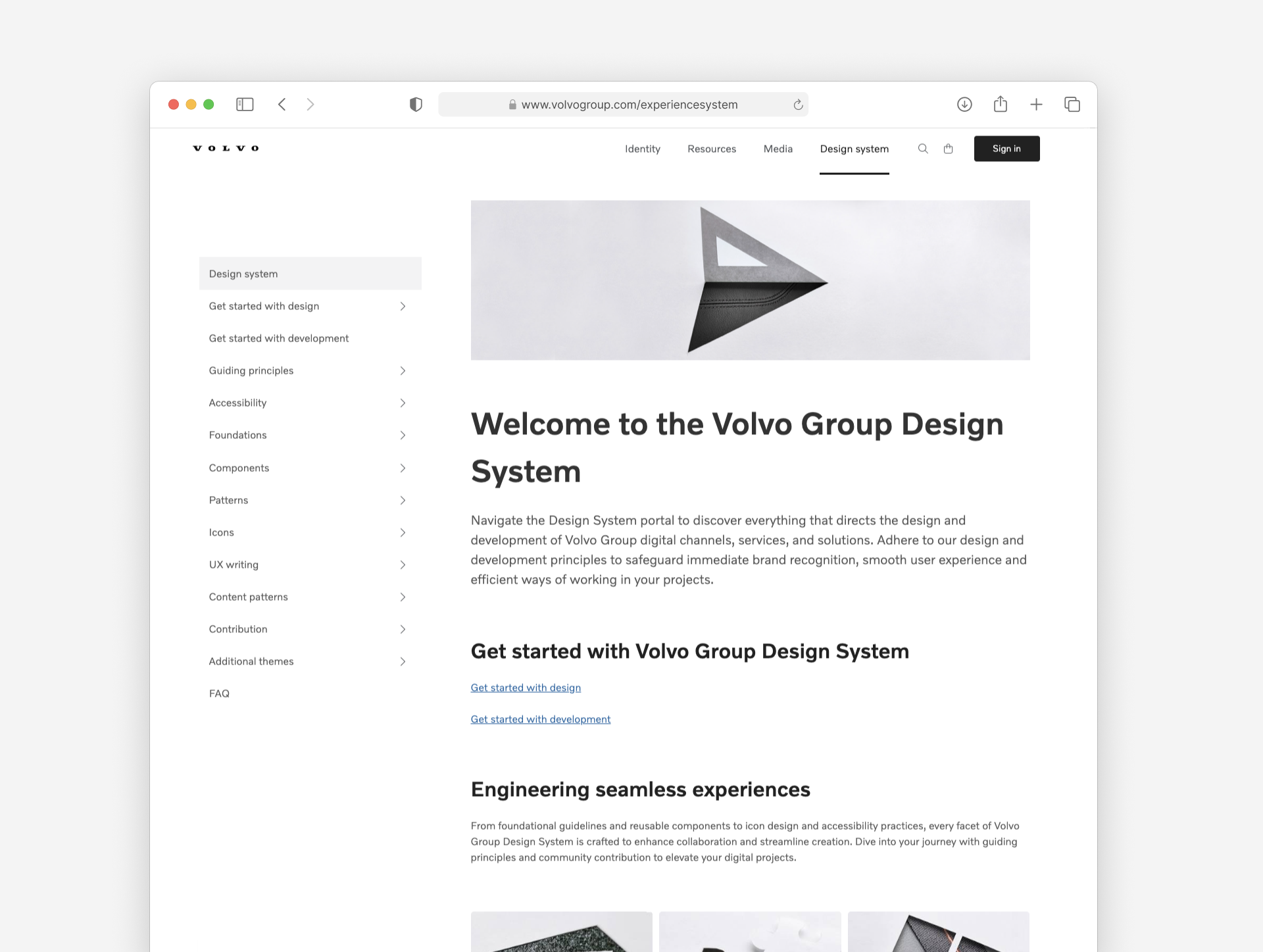Close the window with the red button
Viewport: 1263px width, 952px height.
[174, 104]
